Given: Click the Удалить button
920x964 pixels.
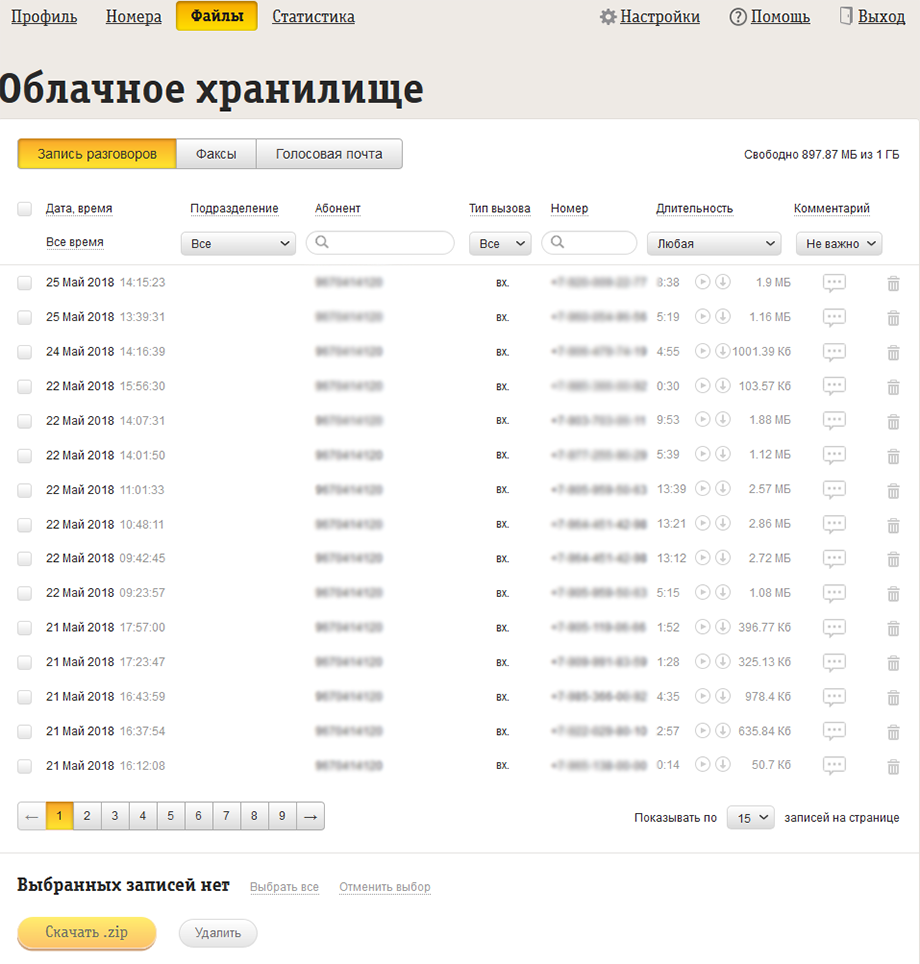Looking at the screenshot, I should pos(218,933).
